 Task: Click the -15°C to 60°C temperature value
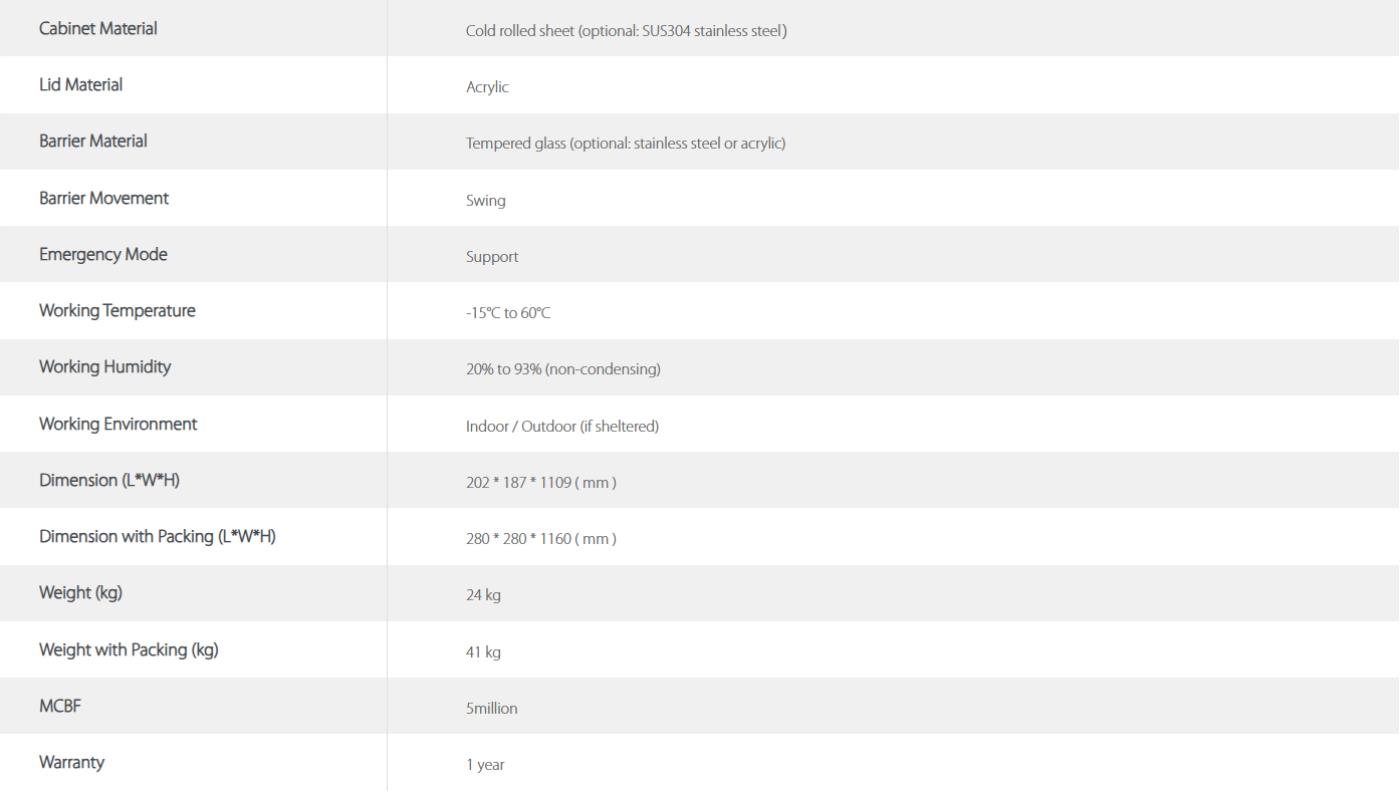click(x=508, y=314)
